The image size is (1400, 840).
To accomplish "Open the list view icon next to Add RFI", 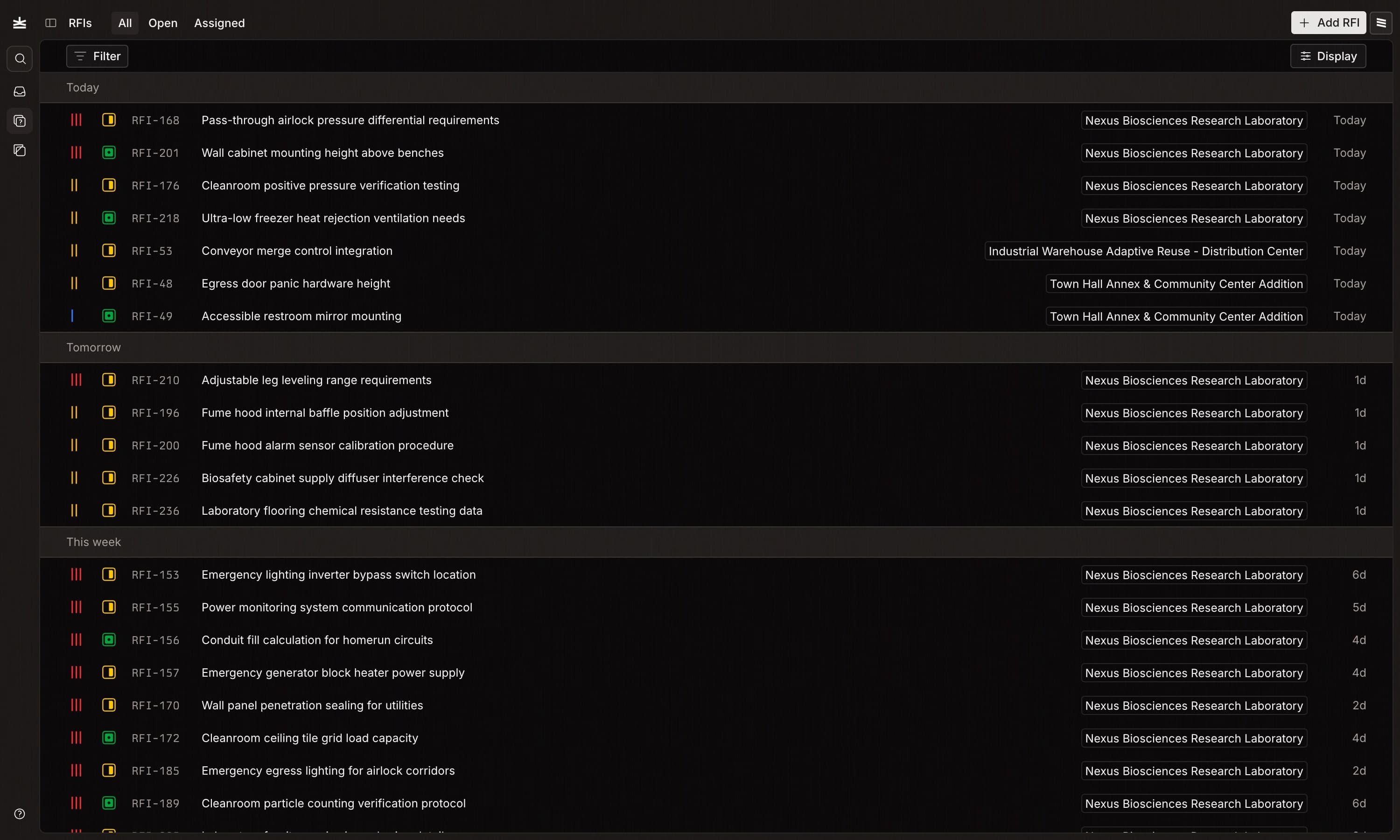I will 1382,23.
